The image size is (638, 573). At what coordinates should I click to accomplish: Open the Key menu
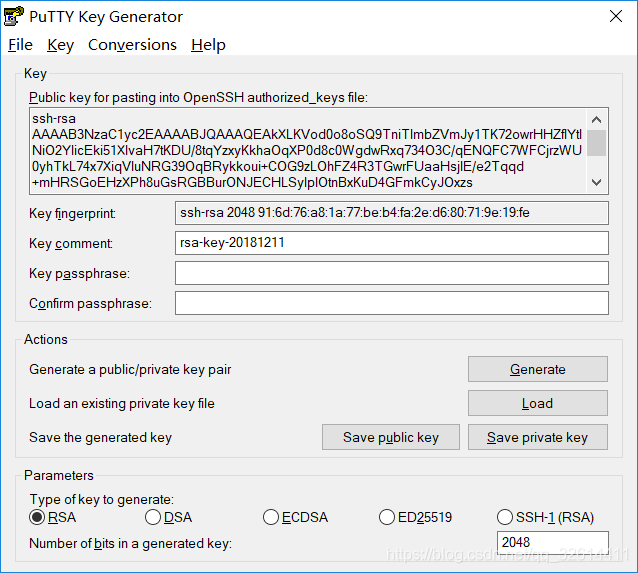coord(61,45)
